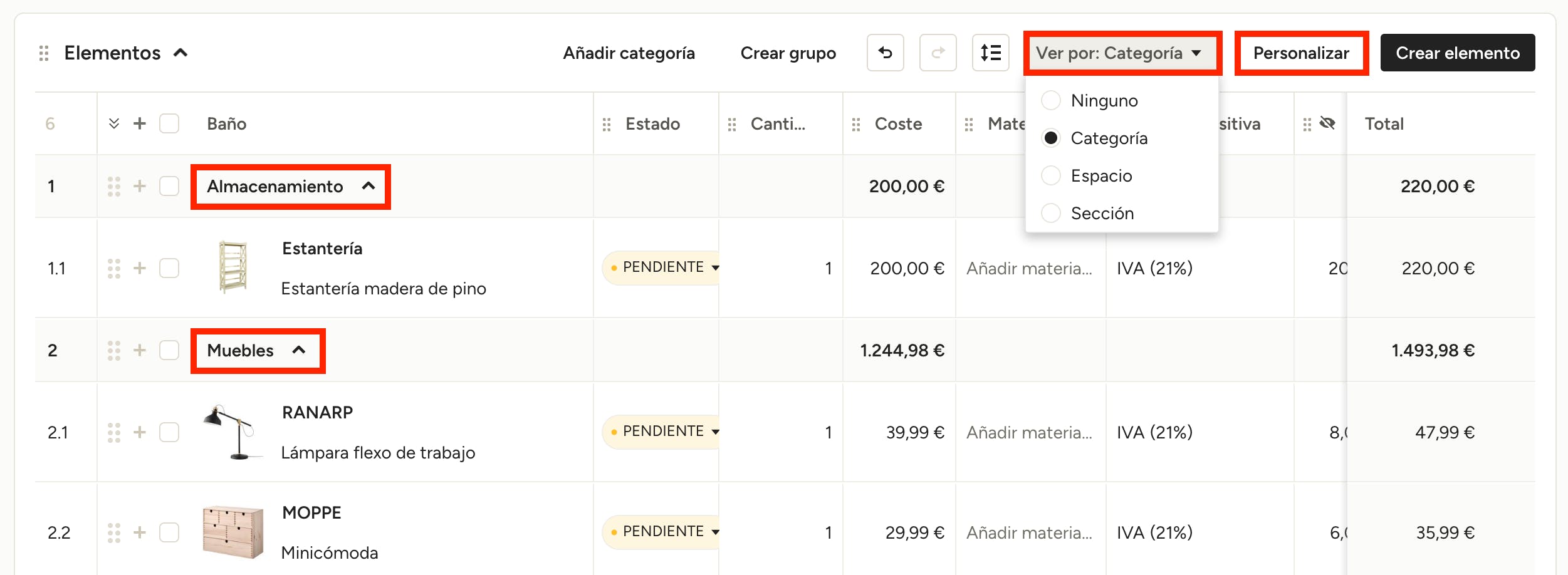Click plus icon in Almacenamiento row
This screenshot has height=575, width=1568.
pos(140,186)
